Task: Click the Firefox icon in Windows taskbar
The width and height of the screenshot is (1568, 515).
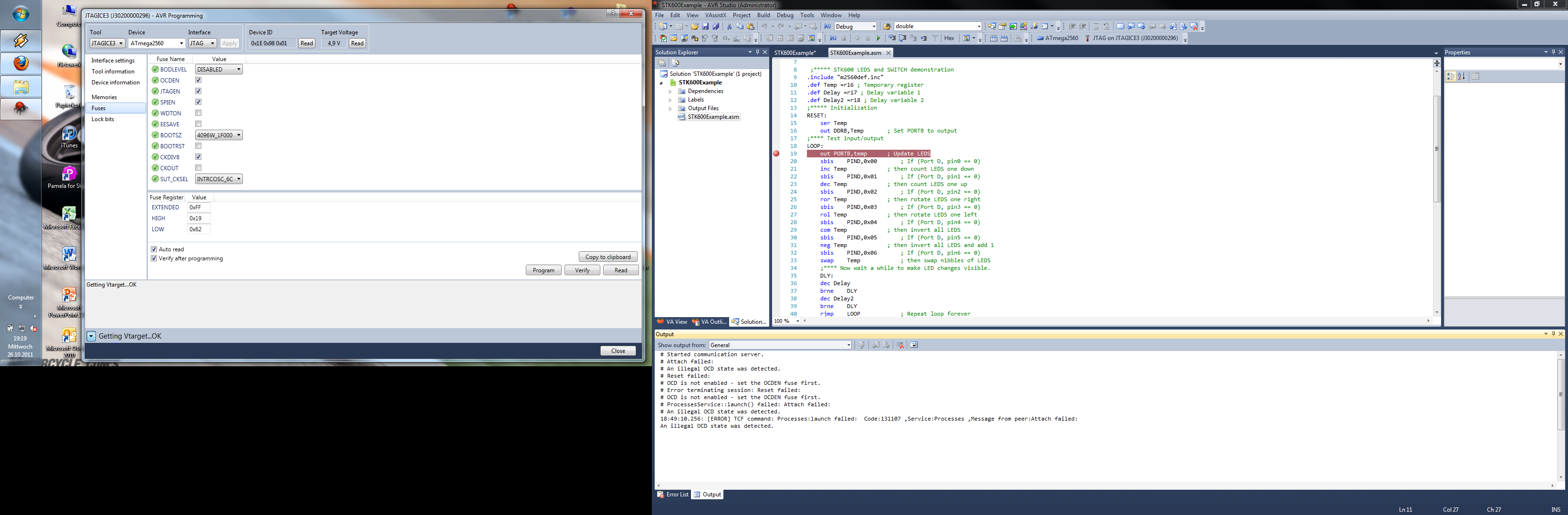Action: tap(21, 63)
